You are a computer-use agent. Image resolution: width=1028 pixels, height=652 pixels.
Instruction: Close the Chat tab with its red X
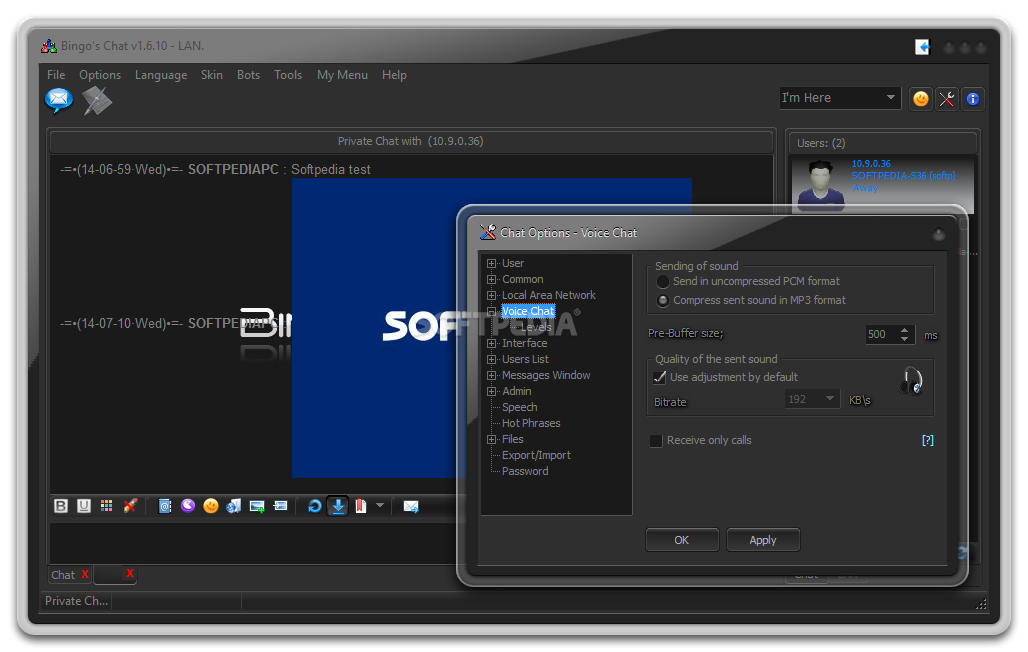(x=85, y=574)
